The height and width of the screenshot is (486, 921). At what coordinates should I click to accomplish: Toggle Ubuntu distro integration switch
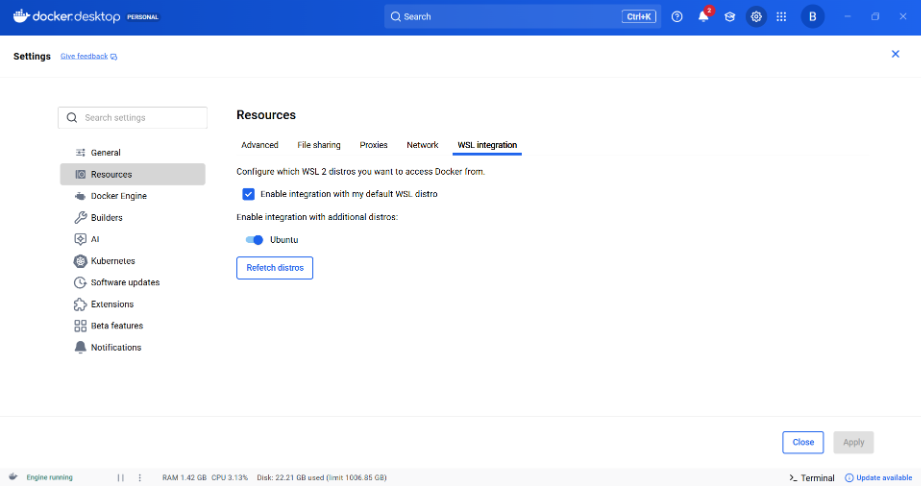[x=254, y=240]
